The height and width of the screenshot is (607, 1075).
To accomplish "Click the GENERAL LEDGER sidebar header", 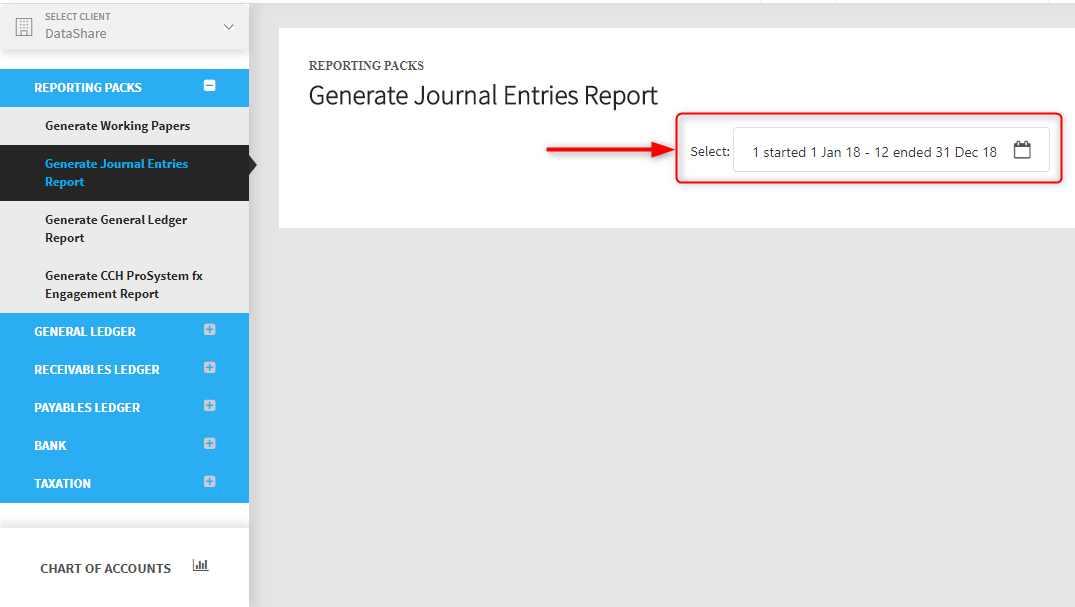I will pyautogui.click(x=124, y=332).
